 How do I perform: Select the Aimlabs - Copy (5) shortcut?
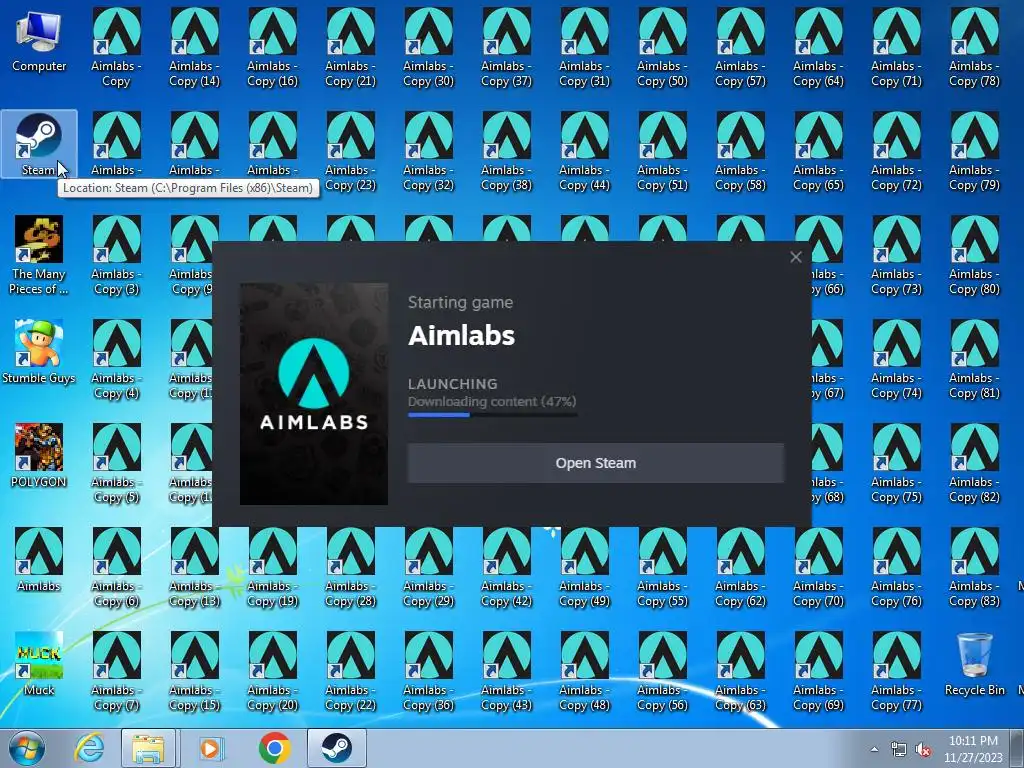click(x=116, y=464)
